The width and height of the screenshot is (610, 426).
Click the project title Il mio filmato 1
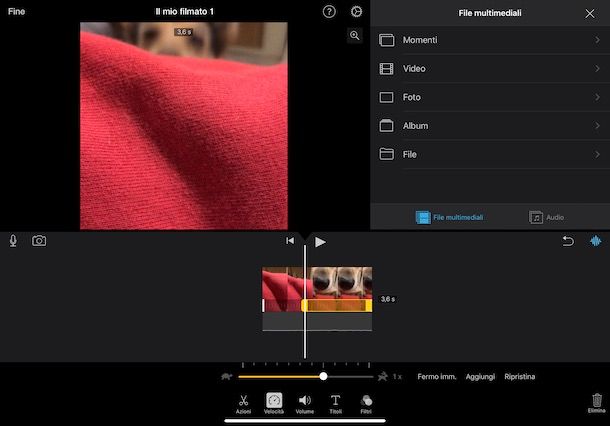pos(184,12)
